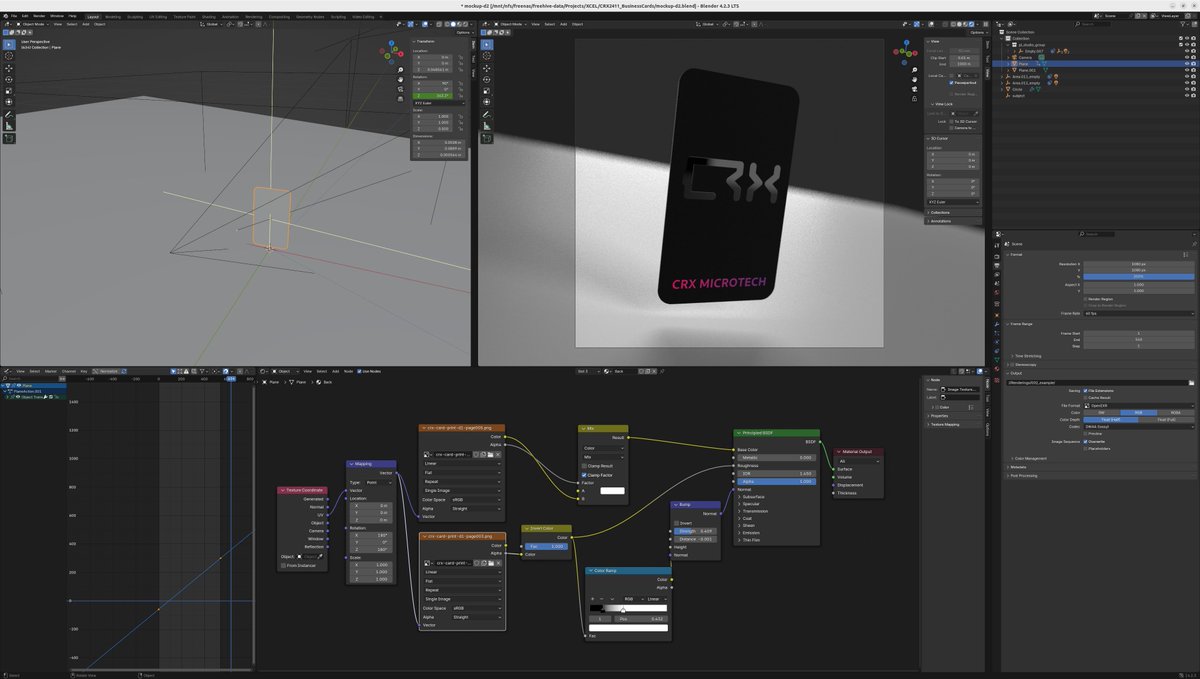Toggle camera view gizmo in left 3D viewport
The height and width of the screenshot is (679, 1200).
pyautogui.click(x=400, y=90)
